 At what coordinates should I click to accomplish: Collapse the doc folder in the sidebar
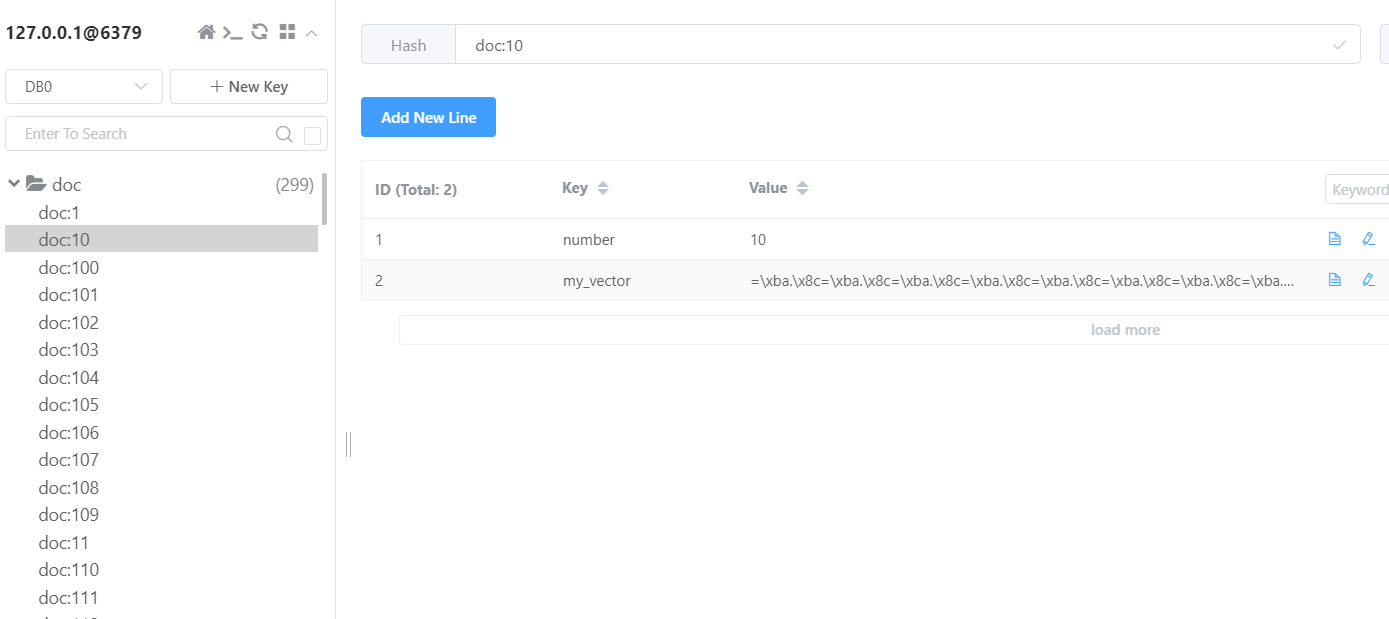[x=14, y=184]
